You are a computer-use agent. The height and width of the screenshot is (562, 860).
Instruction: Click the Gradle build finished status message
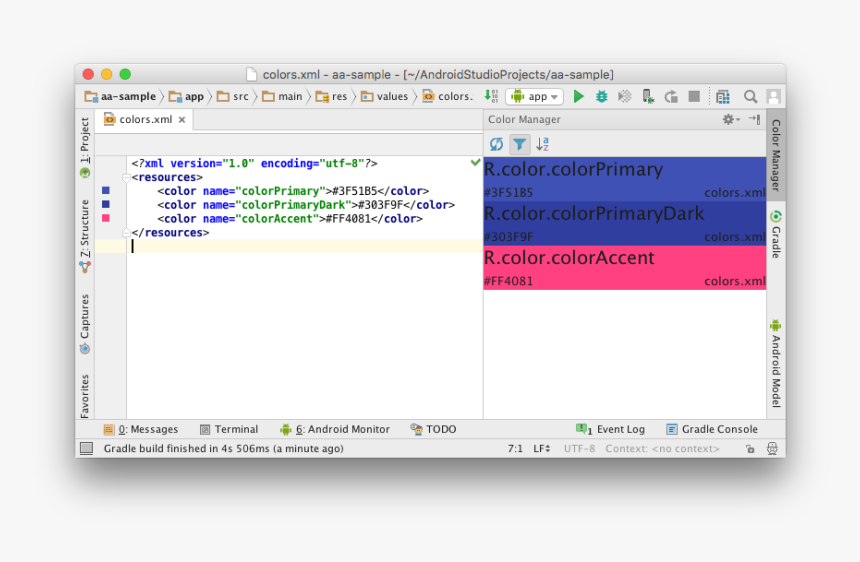[223, 449]
